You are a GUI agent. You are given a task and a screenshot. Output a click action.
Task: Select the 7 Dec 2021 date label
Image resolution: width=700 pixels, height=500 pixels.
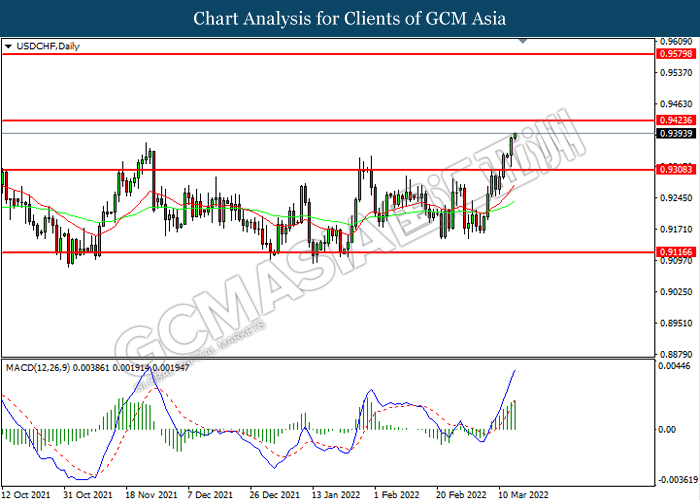[x=210, y=495]
